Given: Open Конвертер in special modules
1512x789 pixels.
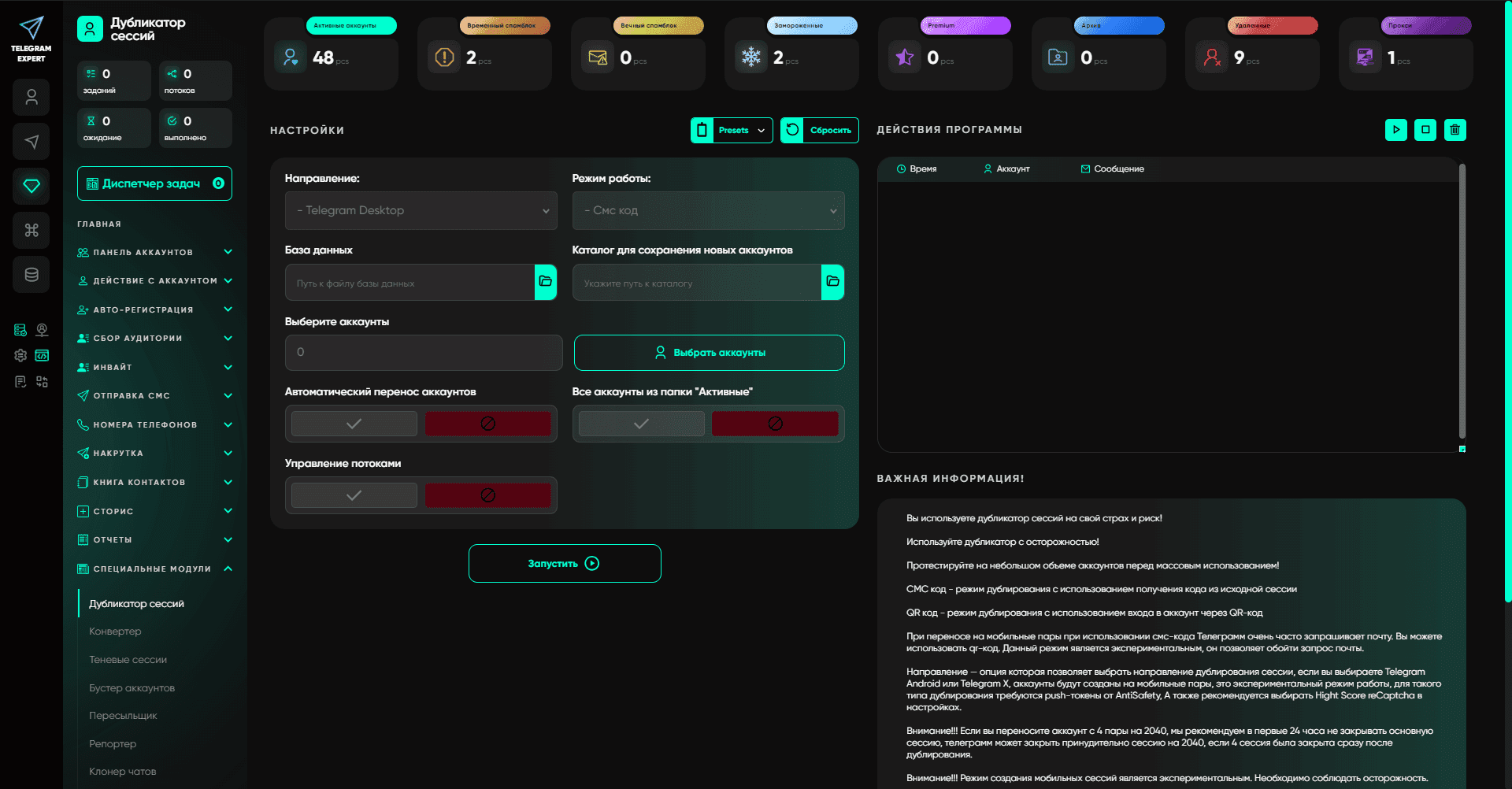Looking at the screenshot, I should 116,632.
